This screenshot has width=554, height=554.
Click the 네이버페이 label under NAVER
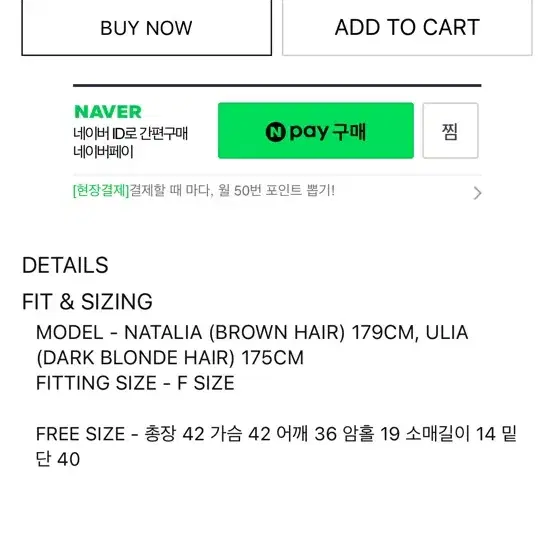[x=103, y=152]
